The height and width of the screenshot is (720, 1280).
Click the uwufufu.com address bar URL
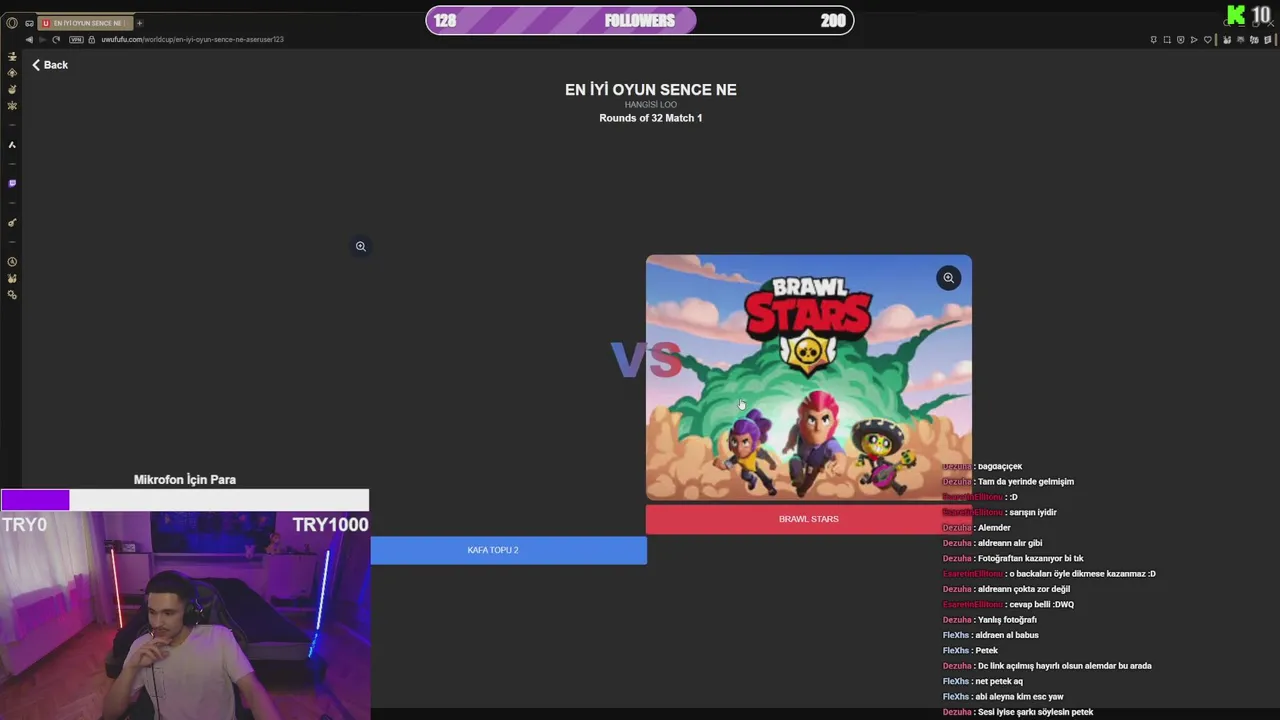coord(192,40)
